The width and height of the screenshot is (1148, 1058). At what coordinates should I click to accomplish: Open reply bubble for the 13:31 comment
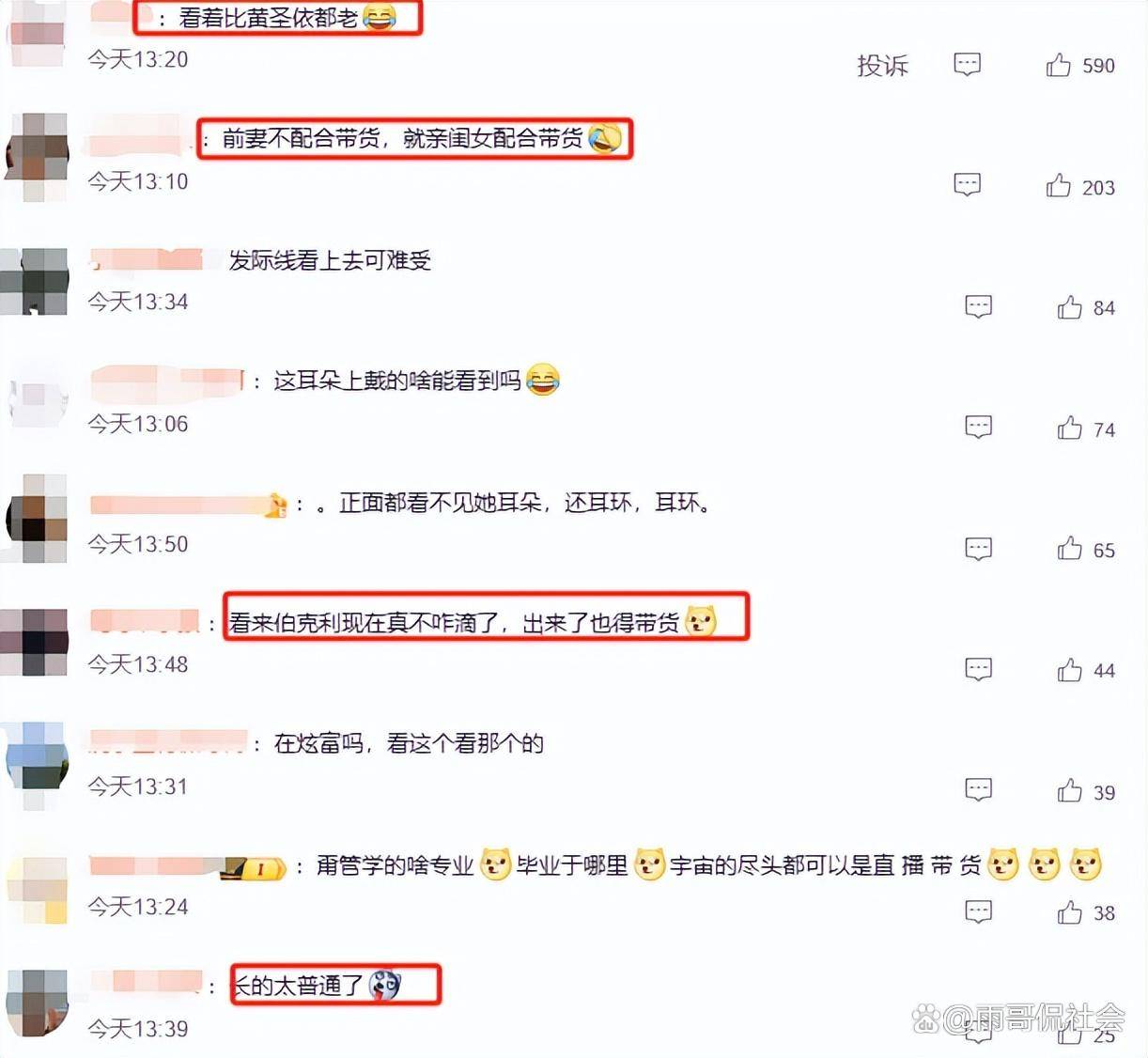(x=979, y=790)
